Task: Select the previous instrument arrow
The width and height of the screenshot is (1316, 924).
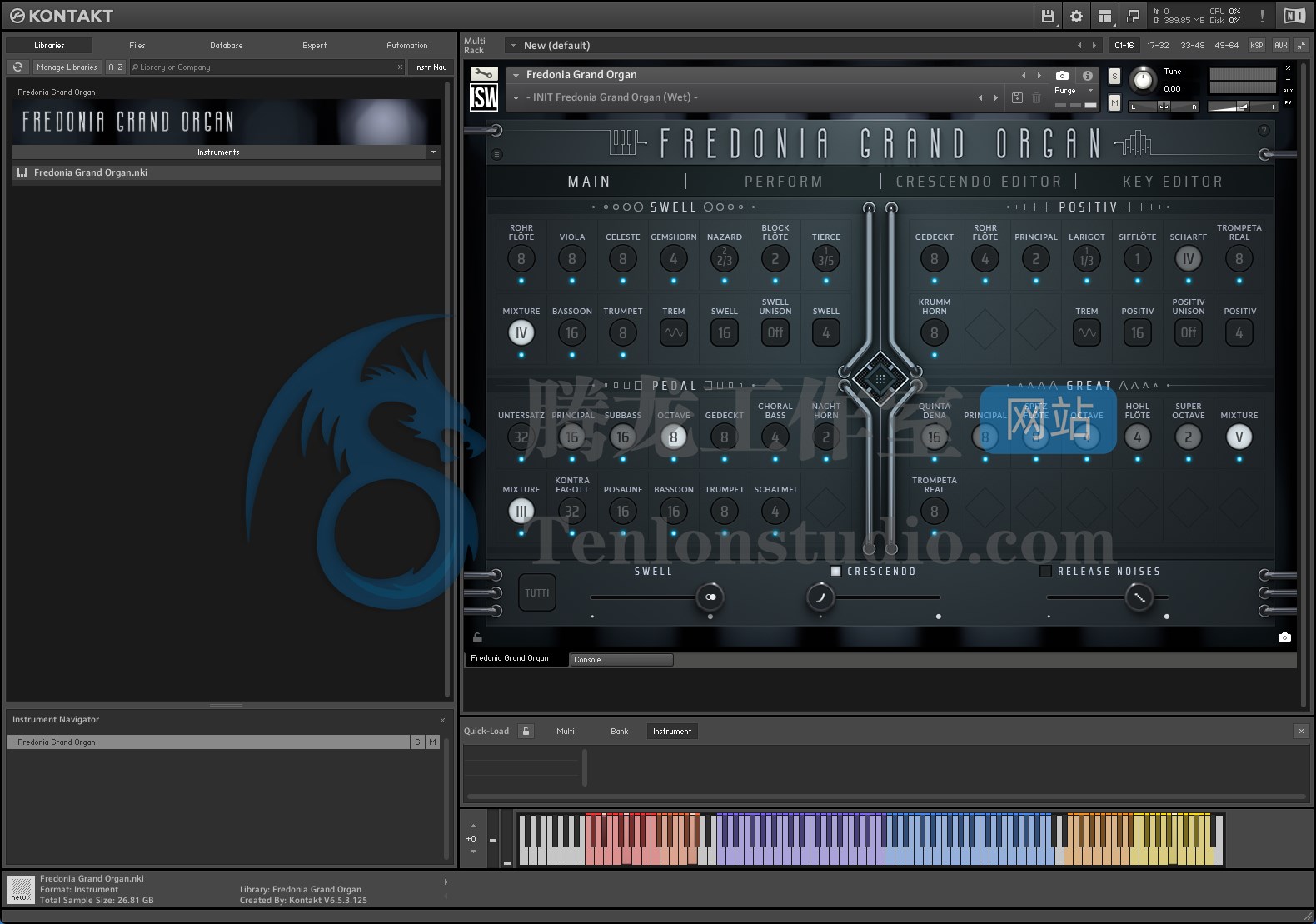Action: pos(1024,75)
